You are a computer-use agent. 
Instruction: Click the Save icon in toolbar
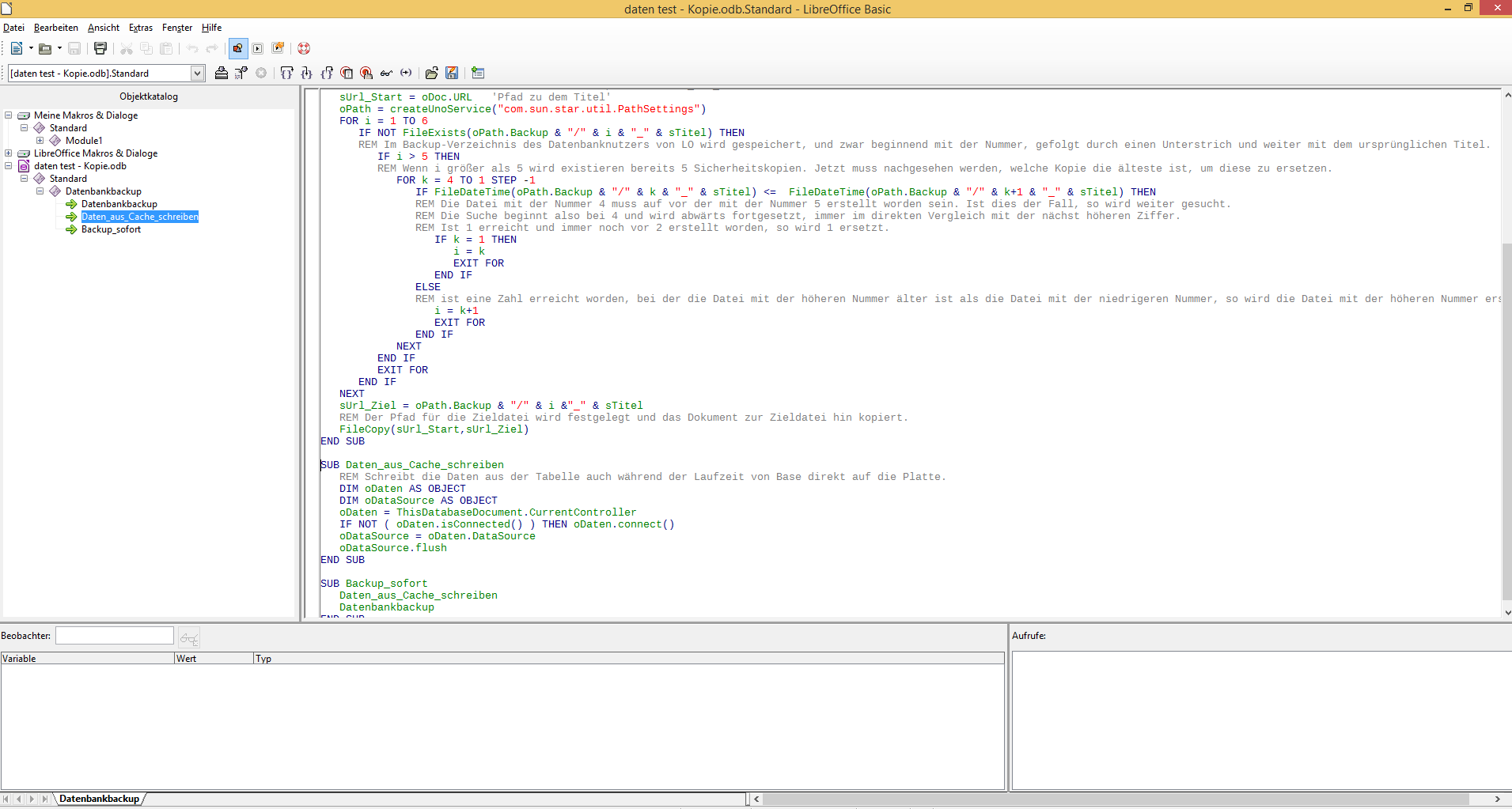74,48
